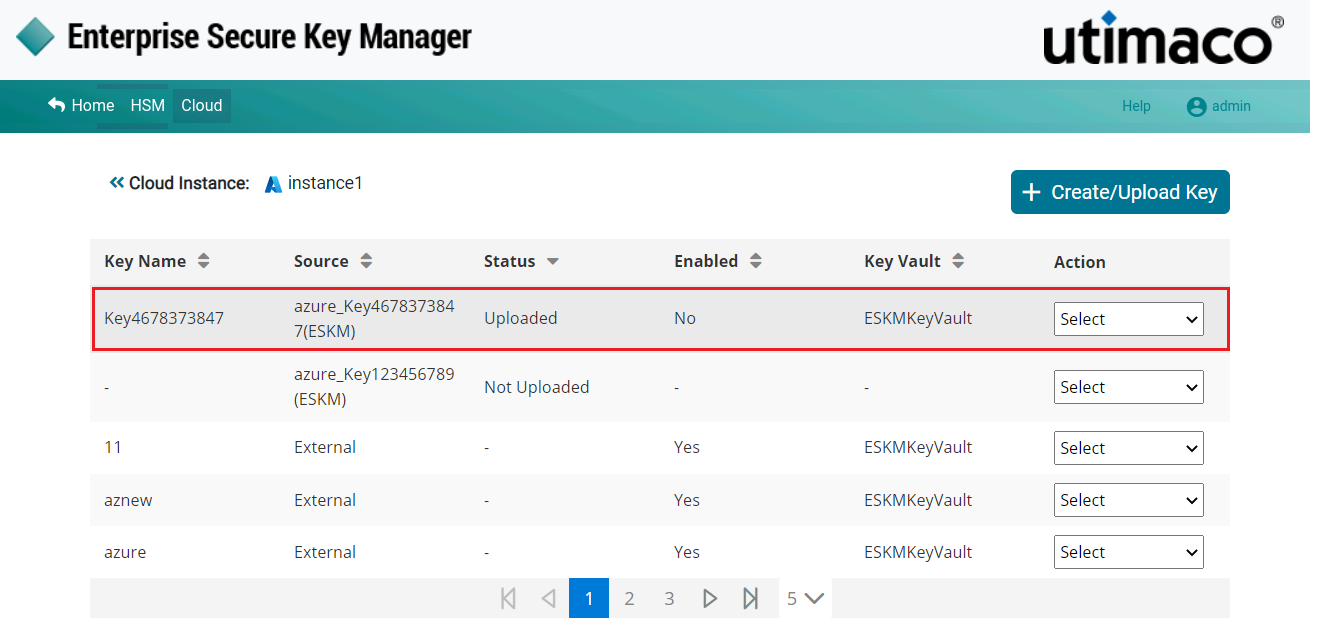Click the Azure icon next to instance1
This screenshot has height=631, width=1319.
[273, 184]
